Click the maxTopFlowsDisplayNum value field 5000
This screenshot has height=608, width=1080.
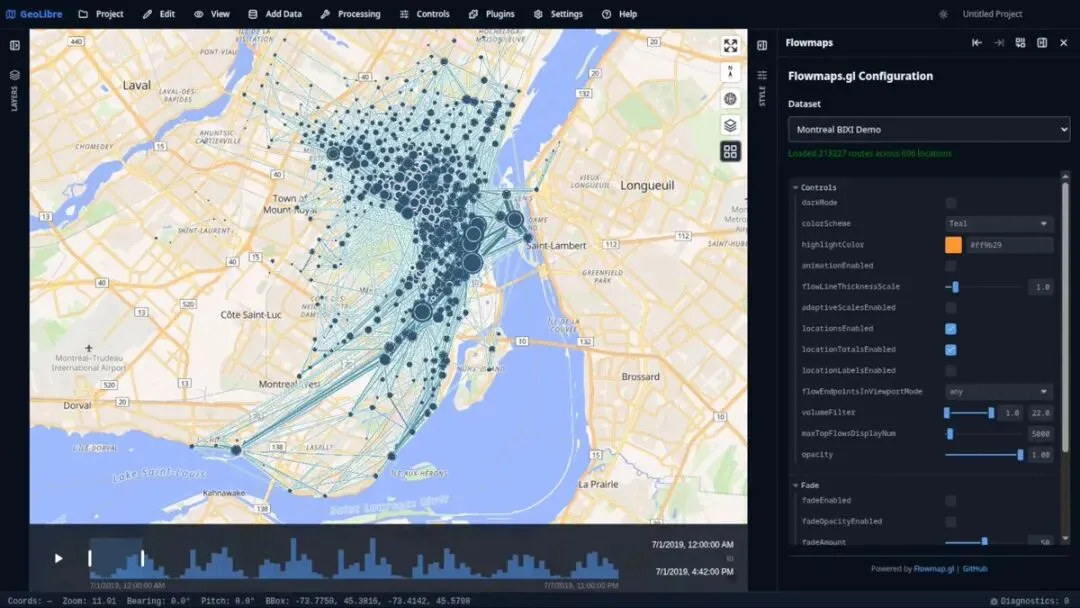pos(1040,434)
